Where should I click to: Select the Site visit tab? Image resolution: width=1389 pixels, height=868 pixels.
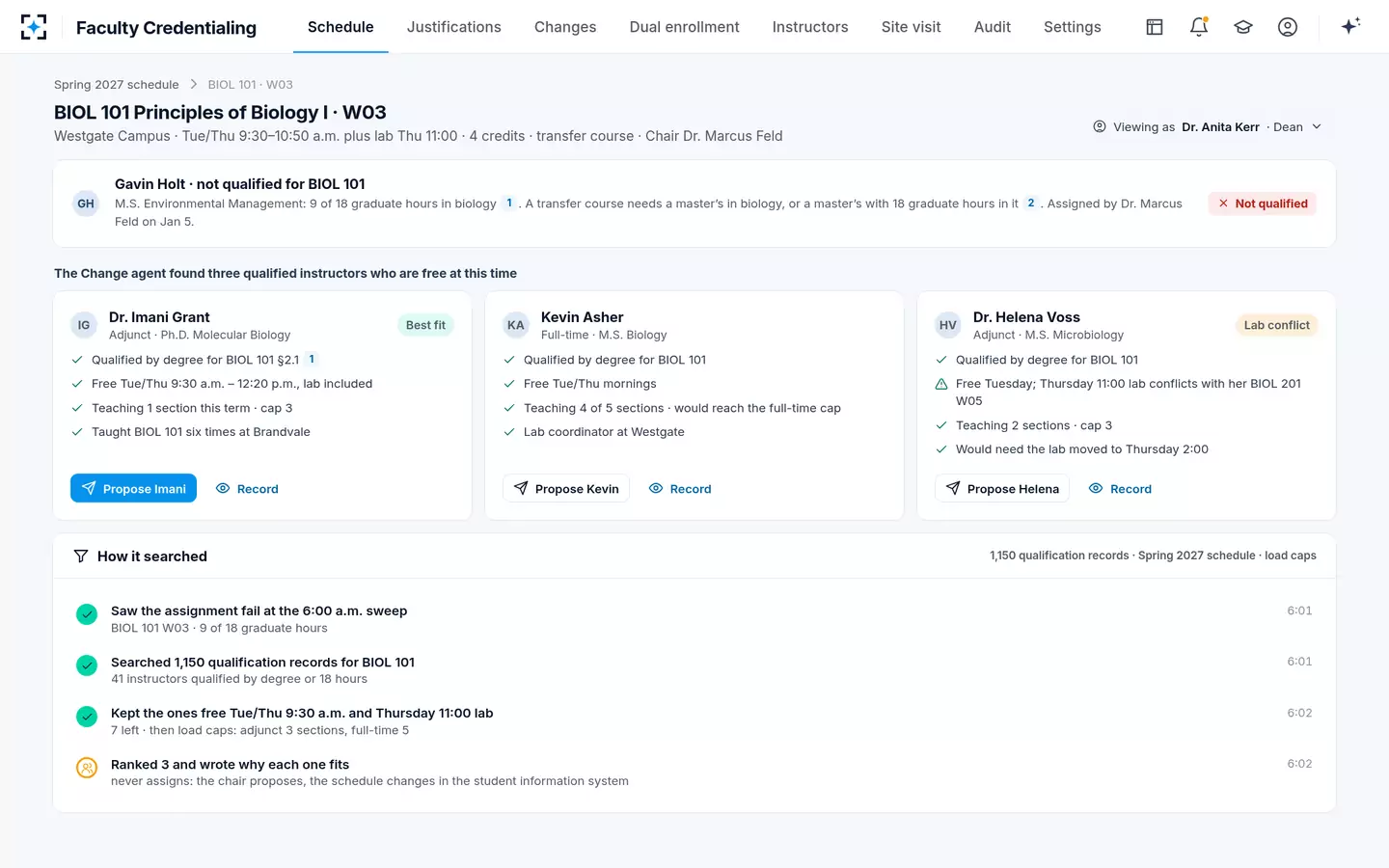coord(911,27)
